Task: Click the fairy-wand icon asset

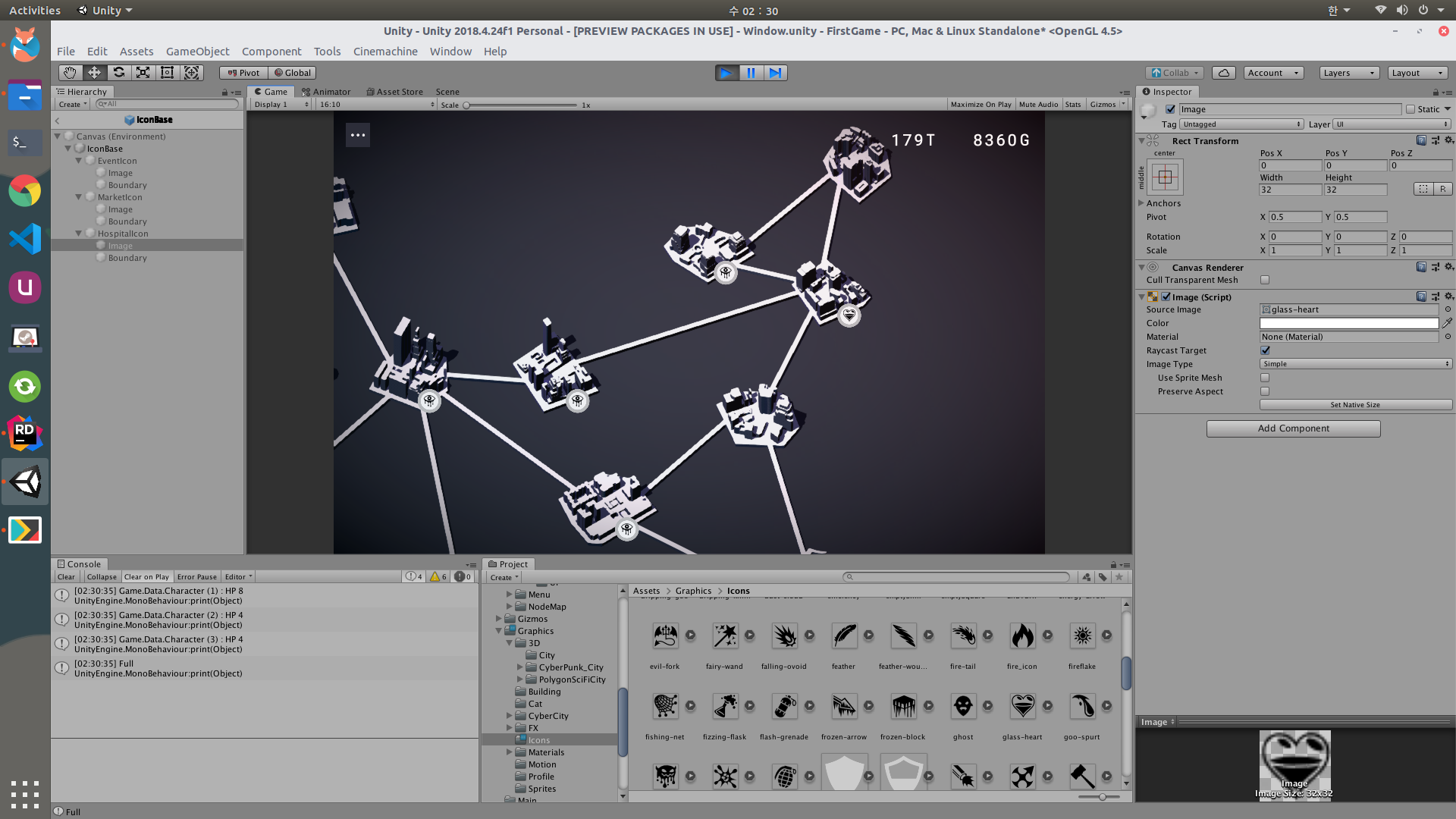Action: 725,635
